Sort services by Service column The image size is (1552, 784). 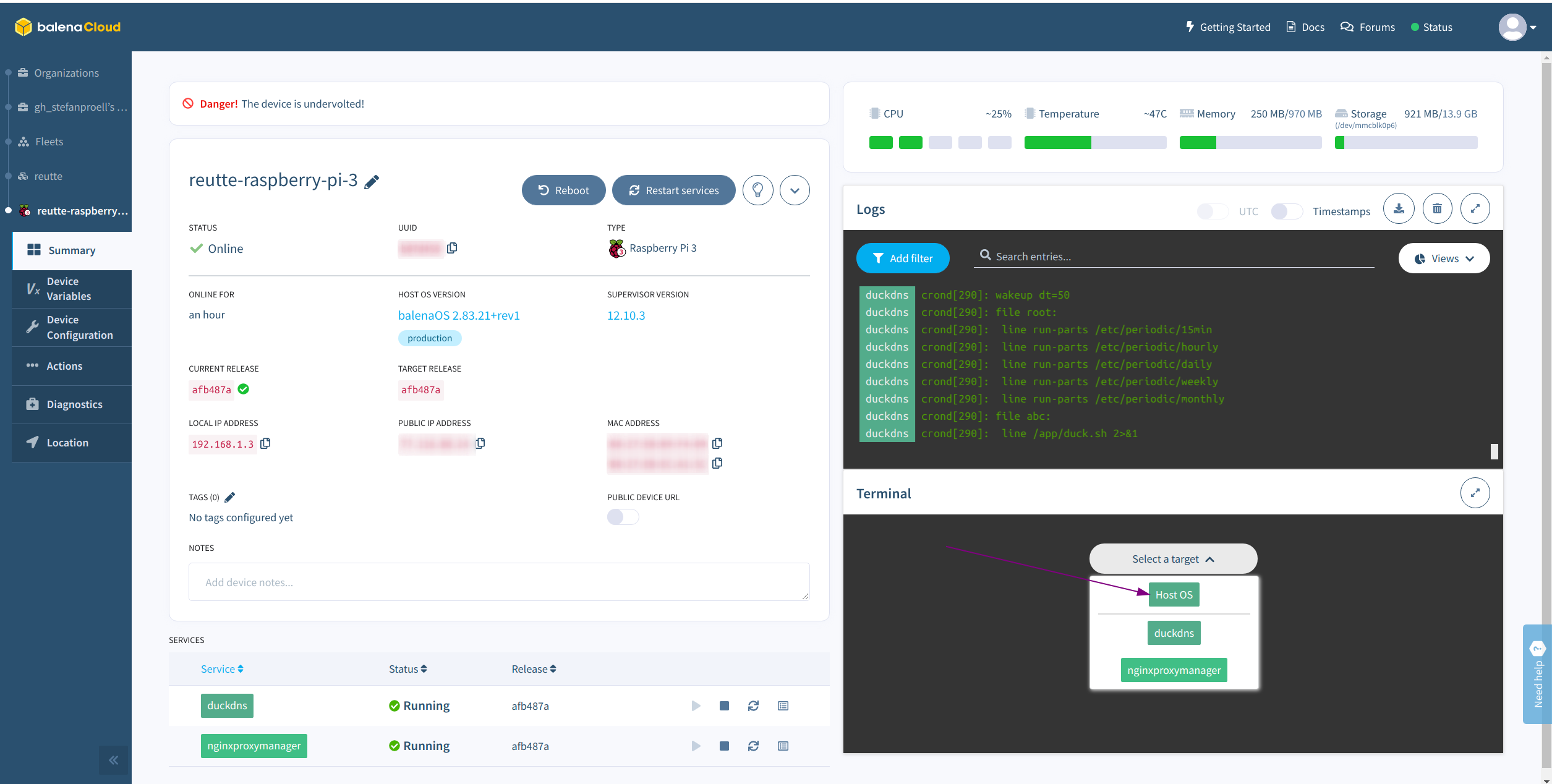click(x=222, y=669)
